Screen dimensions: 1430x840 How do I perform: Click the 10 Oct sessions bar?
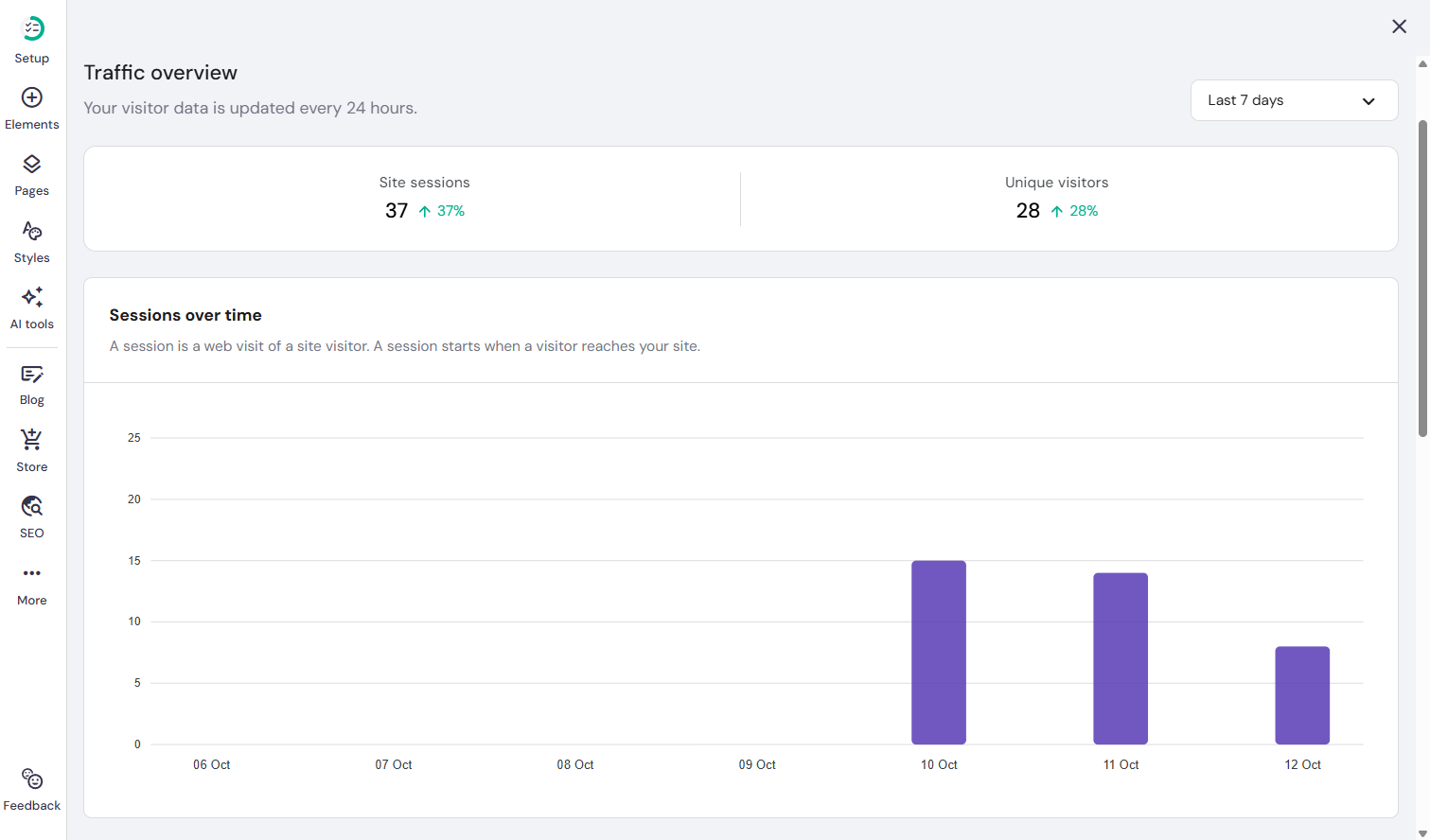tap(939, 653)
